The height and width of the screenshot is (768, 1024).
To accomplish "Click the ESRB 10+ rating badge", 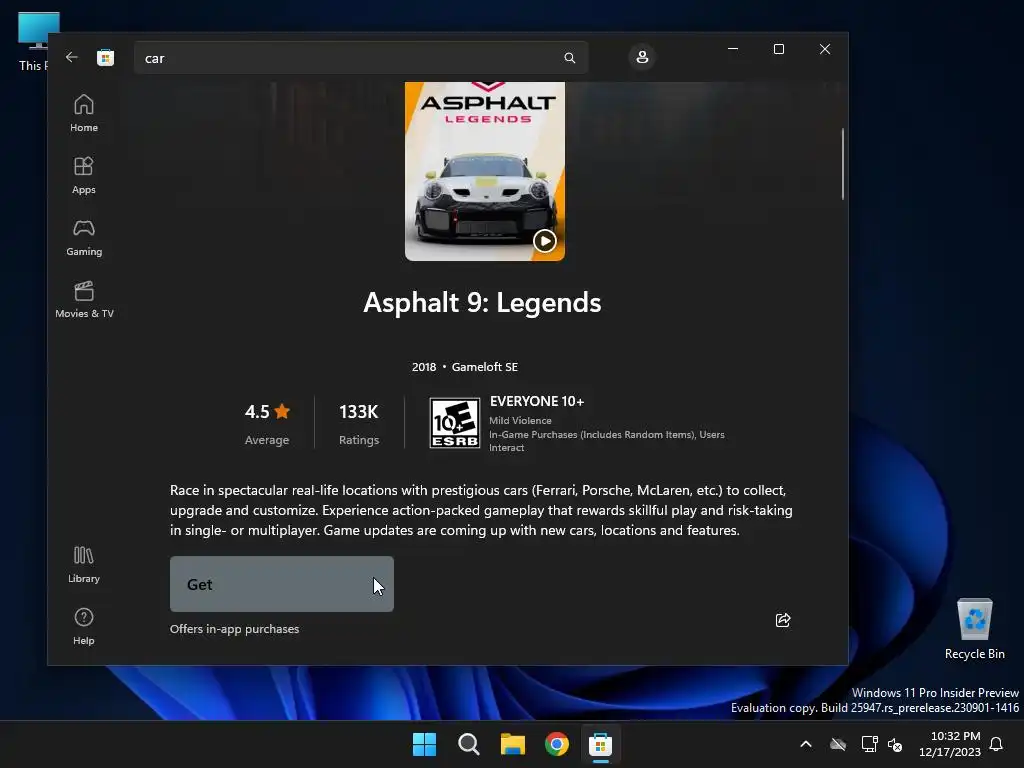I will [455, 423].
